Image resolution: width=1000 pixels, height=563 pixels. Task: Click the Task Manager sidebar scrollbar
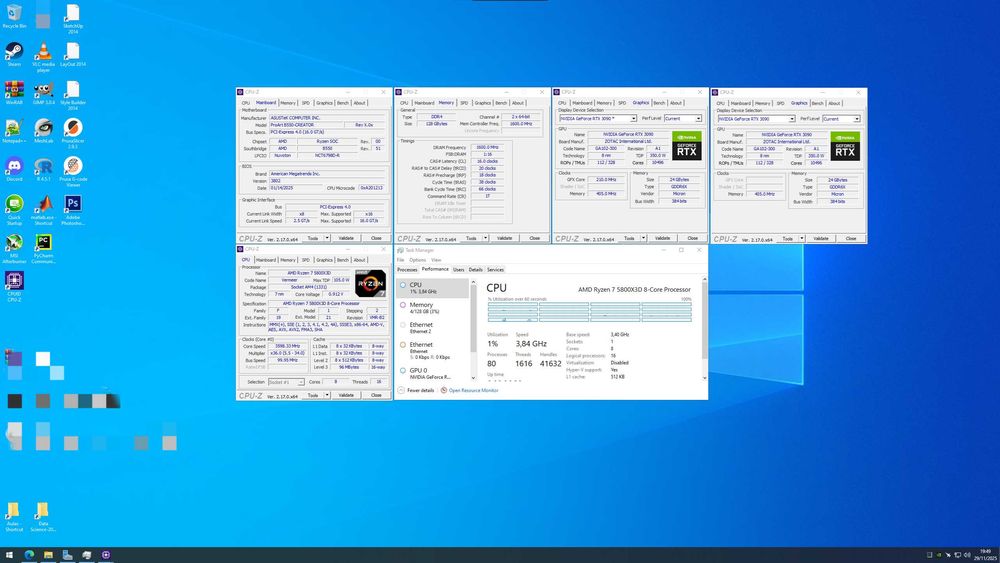(473, 319)
